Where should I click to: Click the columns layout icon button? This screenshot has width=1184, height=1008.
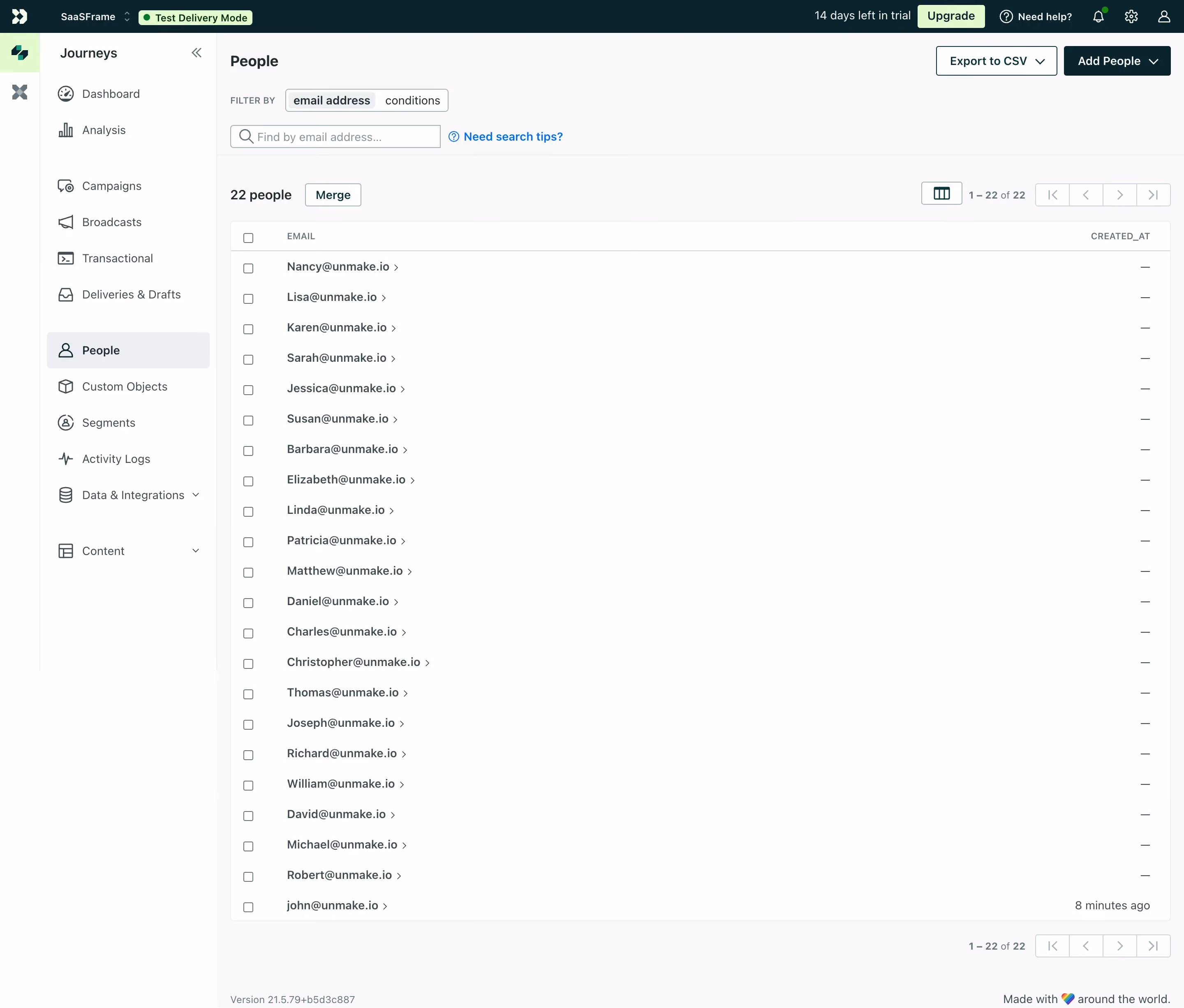[942, 194]
